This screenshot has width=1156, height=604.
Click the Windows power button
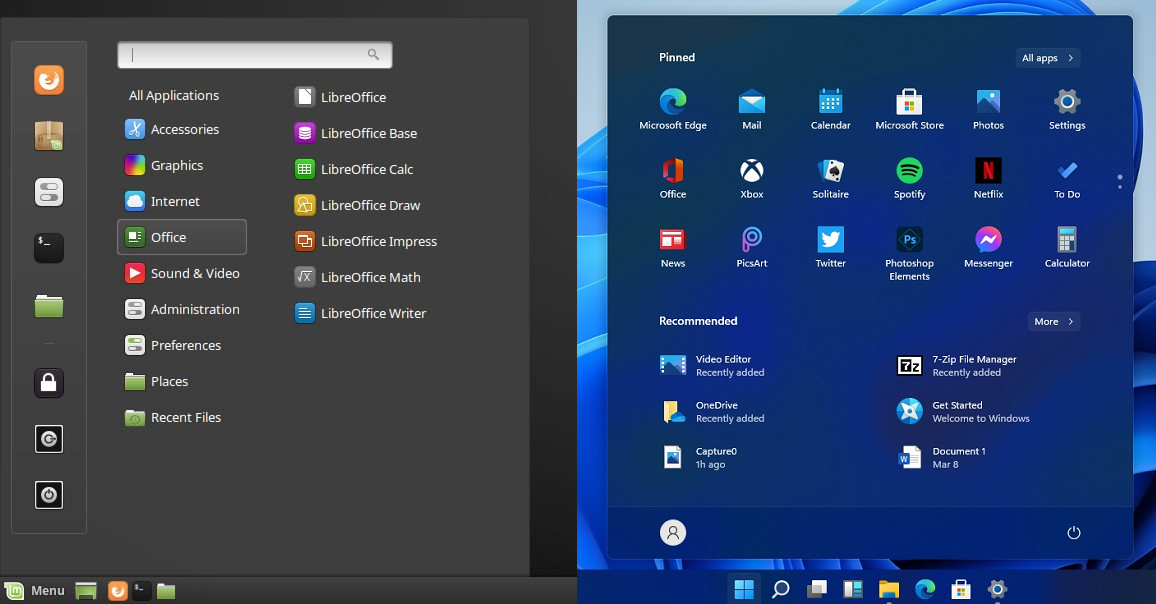[x=1074, y=533]
